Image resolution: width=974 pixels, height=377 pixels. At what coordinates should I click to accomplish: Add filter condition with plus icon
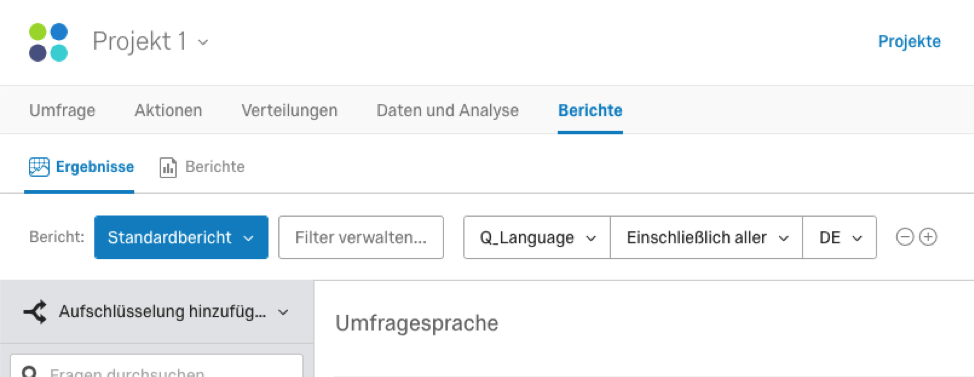928,237
